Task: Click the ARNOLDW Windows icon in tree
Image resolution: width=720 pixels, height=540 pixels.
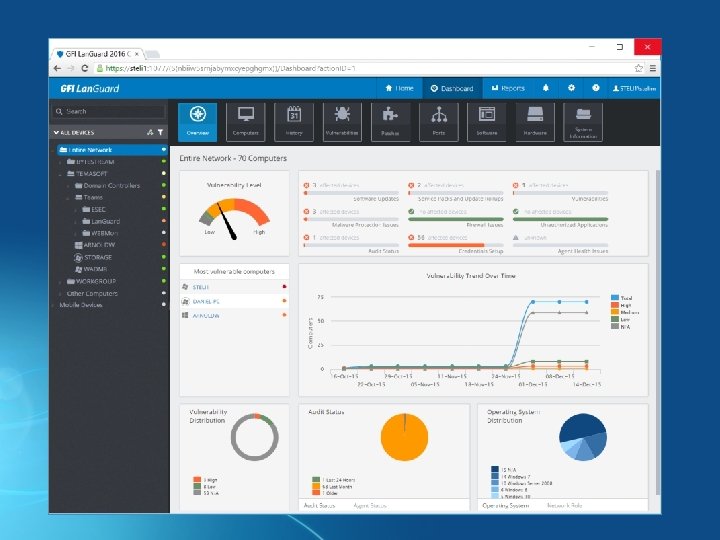Action: (79, 245)
